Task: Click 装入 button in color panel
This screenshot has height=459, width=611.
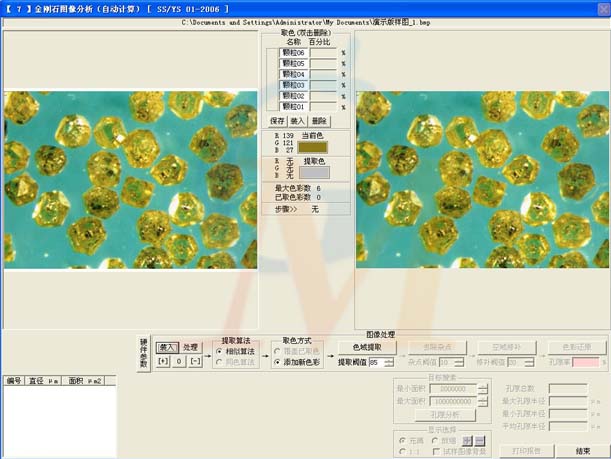Action: (297, 120)
